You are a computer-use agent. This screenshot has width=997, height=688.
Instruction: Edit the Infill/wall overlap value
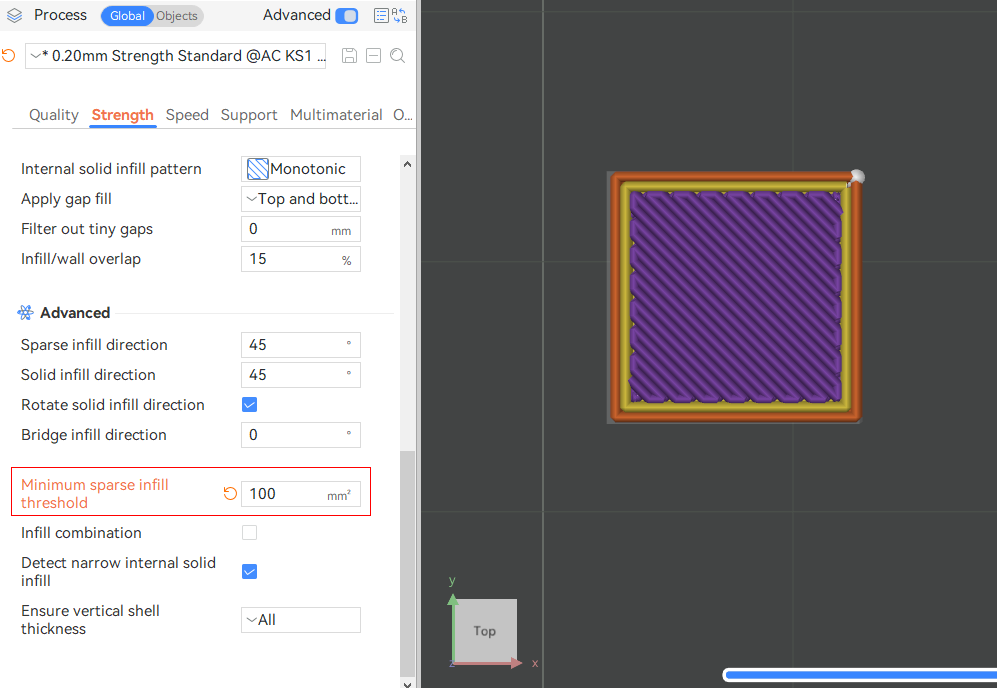pos(301,259)
